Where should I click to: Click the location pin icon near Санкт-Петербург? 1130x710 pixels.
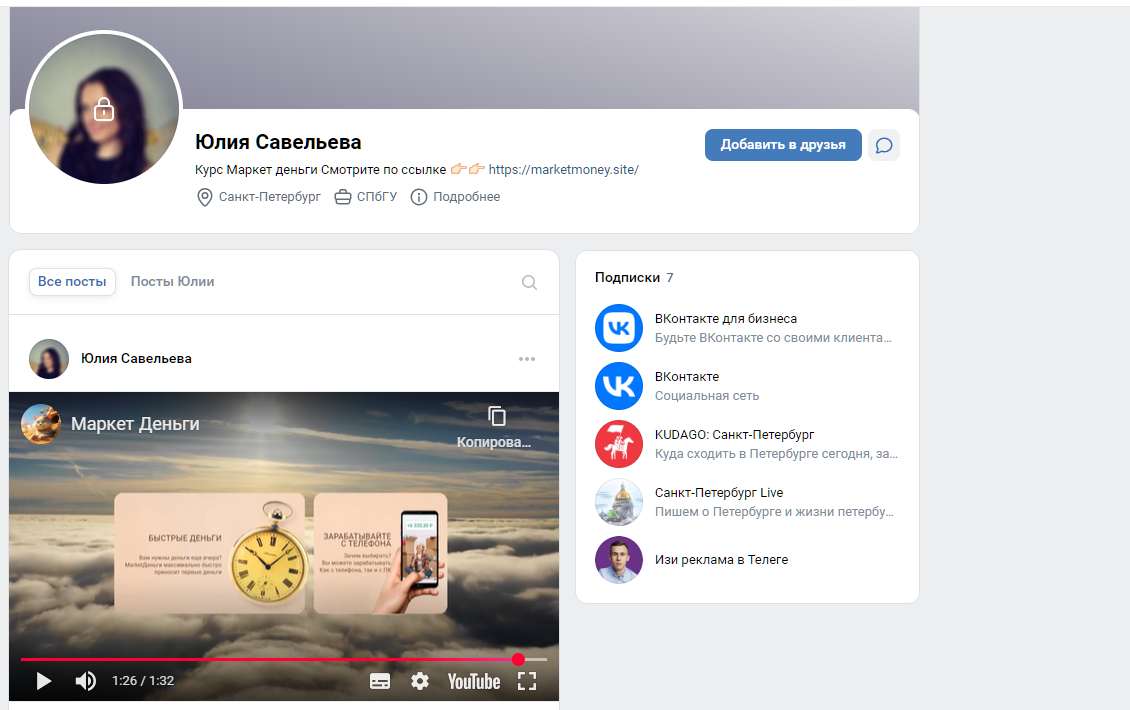[205, 197]
